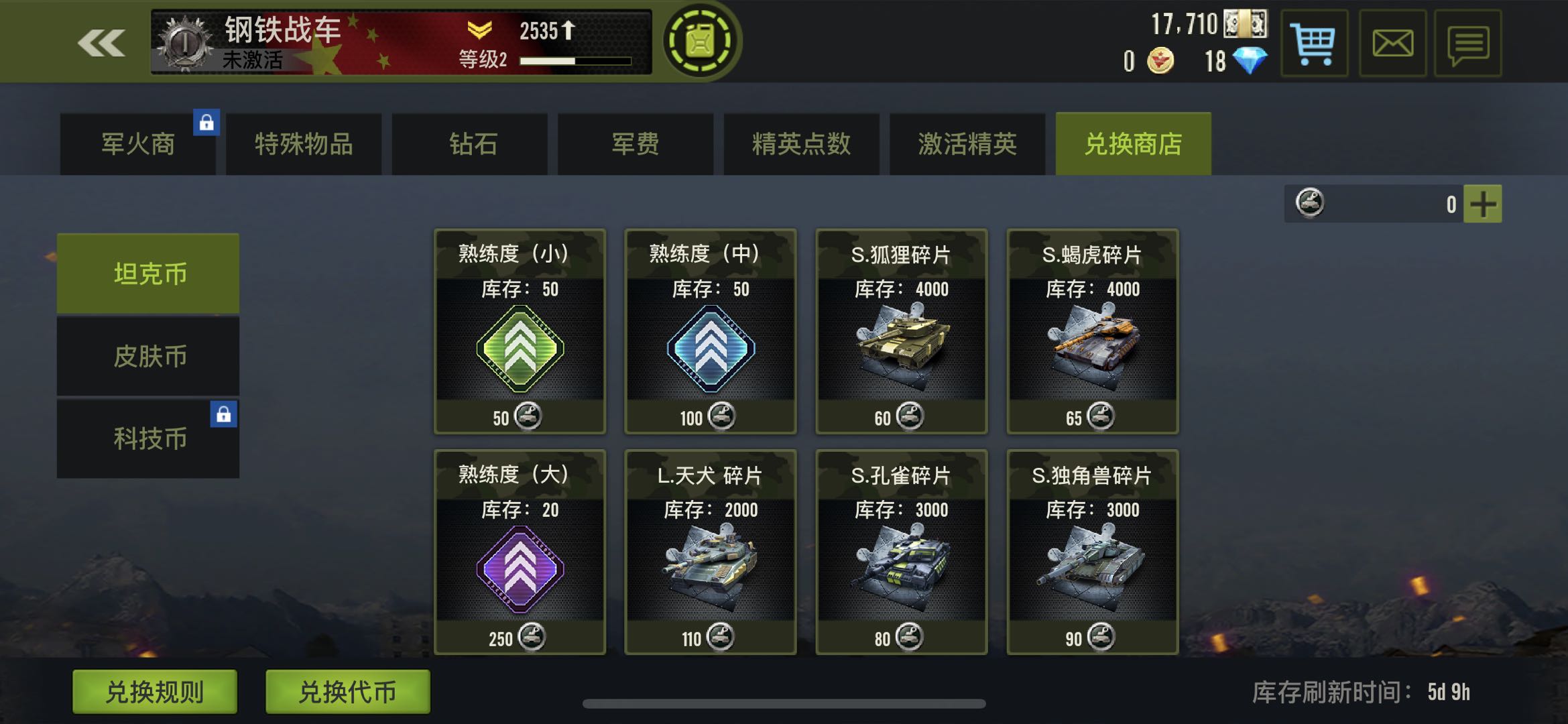Select the 坦克币 category
This screenshot has width=1568, height=724.
(148, 274)
